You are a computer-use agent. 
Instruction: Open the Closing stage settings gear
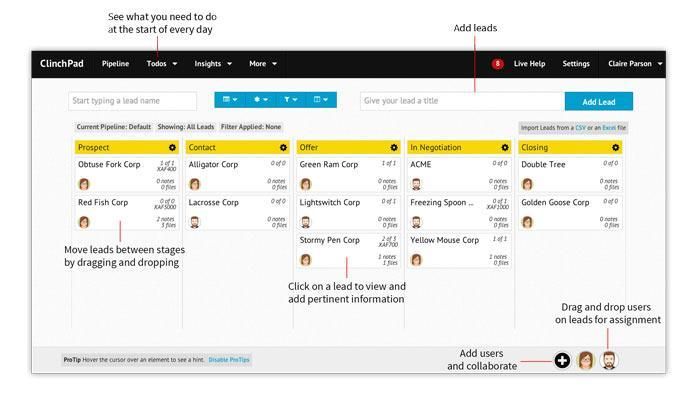pyautogui.click(x=616, y=148)
